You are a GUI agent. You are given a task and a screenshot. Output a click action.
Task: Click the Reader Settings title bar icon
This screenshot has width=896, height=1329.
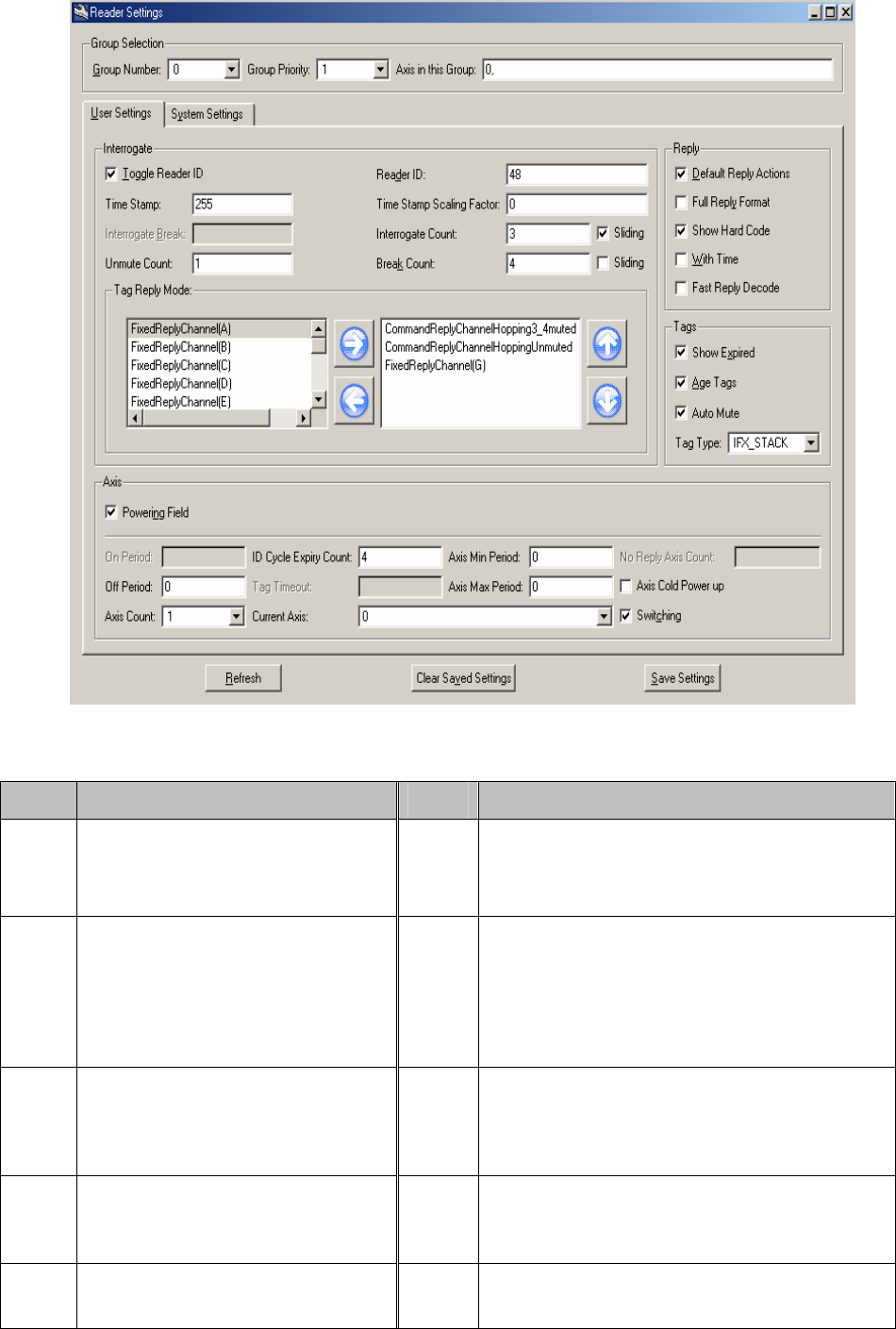pyautogui.click(x=81, y=12)
